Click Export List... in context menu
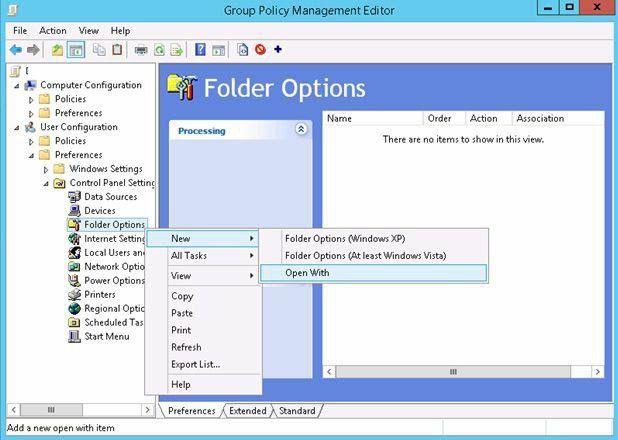618x440 pixels. point(203,364)
